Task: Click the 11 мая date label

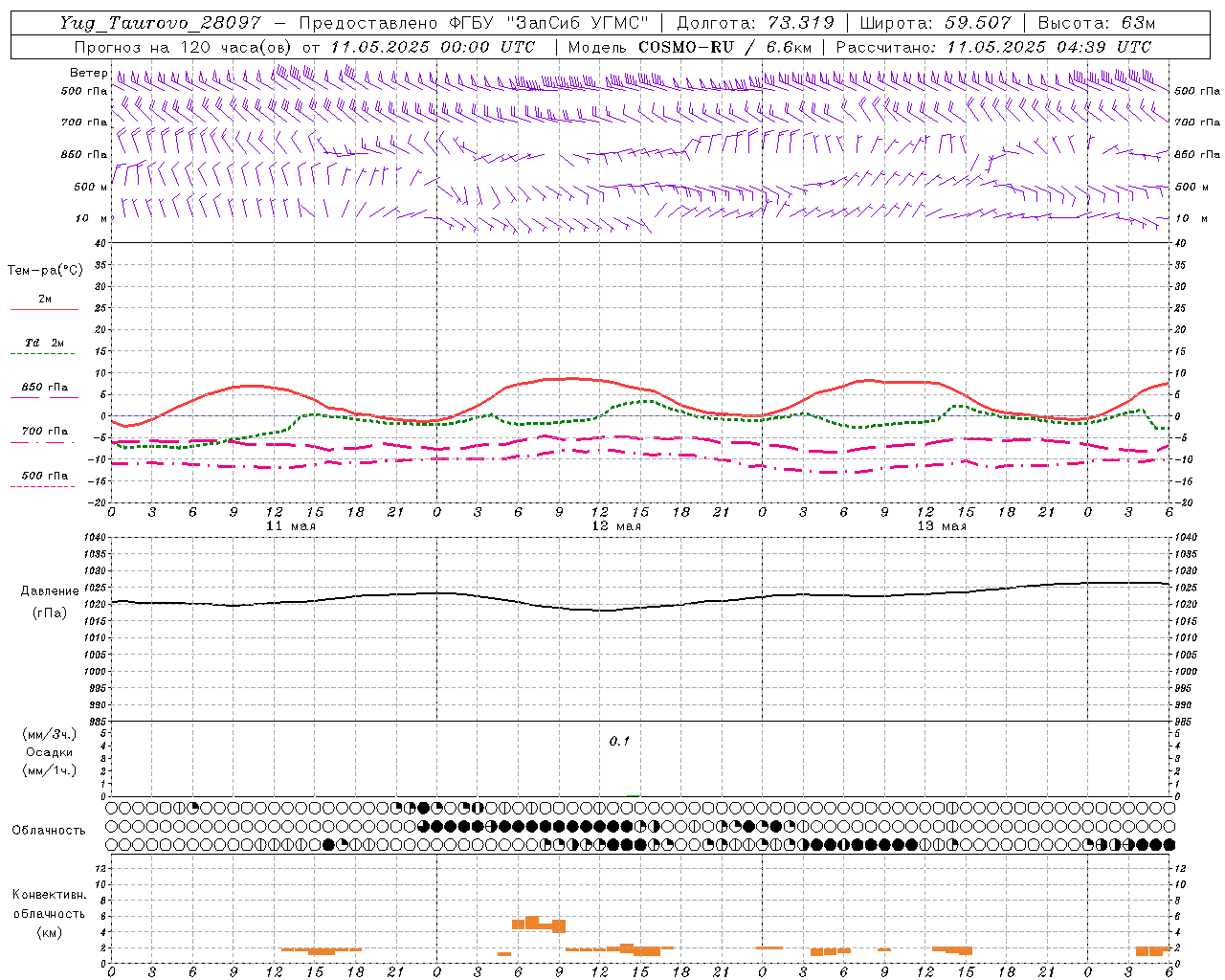Action: coord(290,526)
